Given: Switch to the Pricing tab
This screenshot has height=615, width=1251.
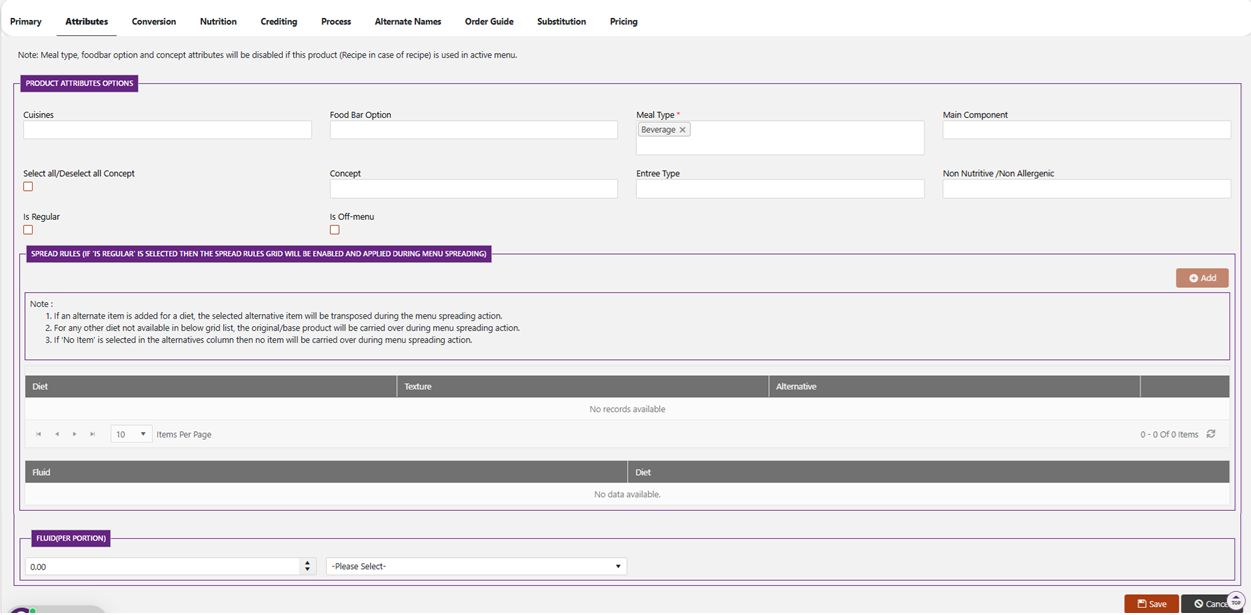Looking at the screenshot, I should coord(624,21).
